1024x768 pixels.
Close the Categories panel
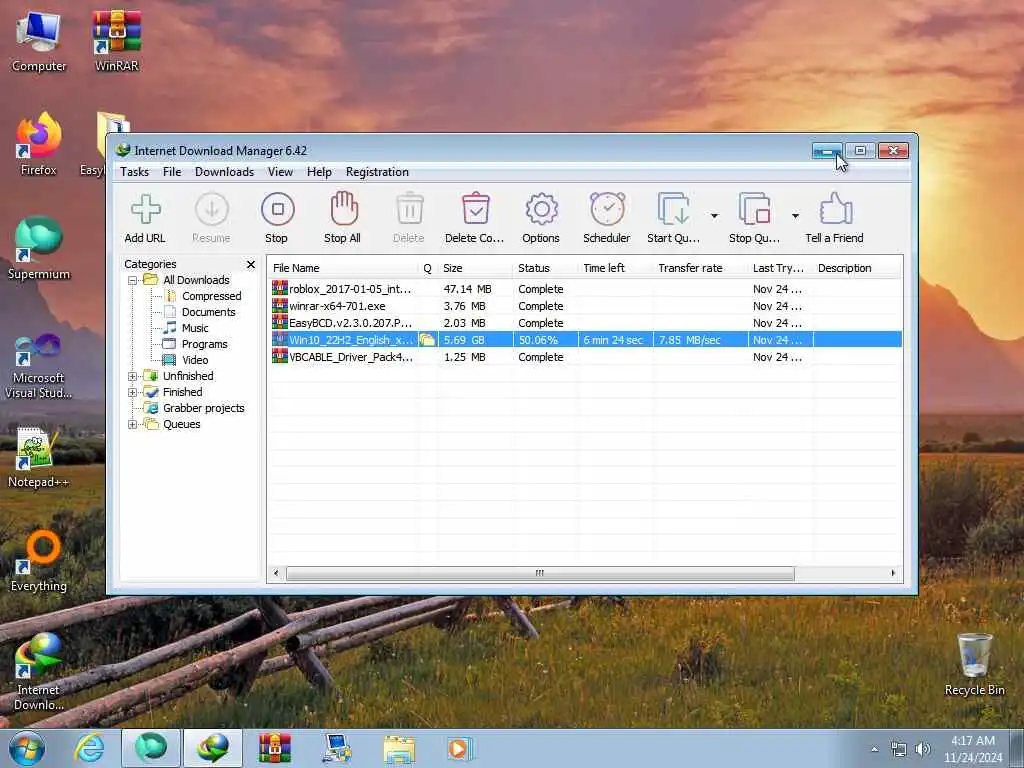(251, 264)
